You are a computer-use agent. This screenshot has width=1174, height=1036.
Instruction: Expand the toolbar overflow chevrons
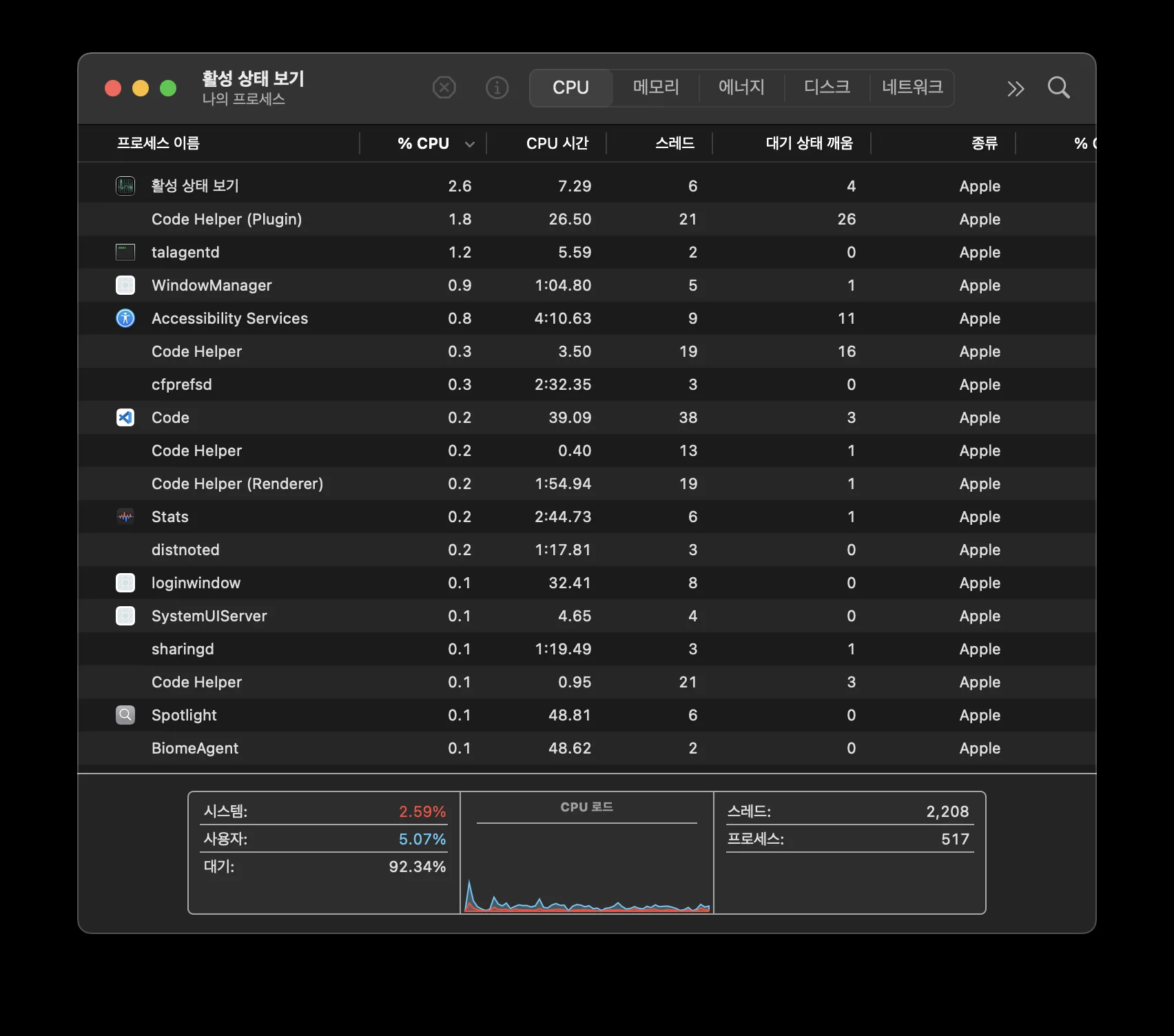pyautogui.click(x=1016, y=88)
